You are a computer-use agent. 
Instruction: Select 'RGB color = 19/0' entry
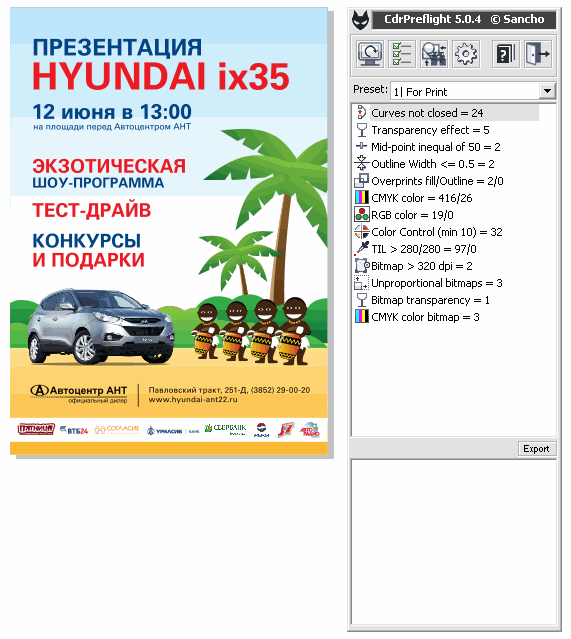pos(412,215)
